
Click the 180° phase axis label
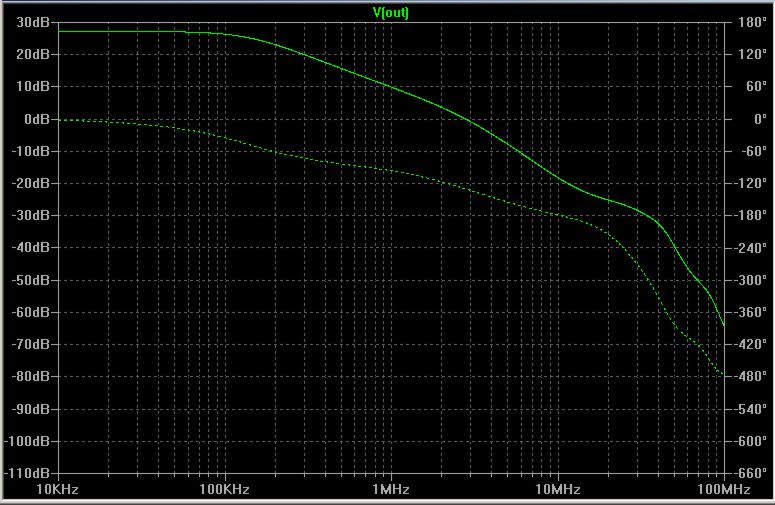[752, 22]
